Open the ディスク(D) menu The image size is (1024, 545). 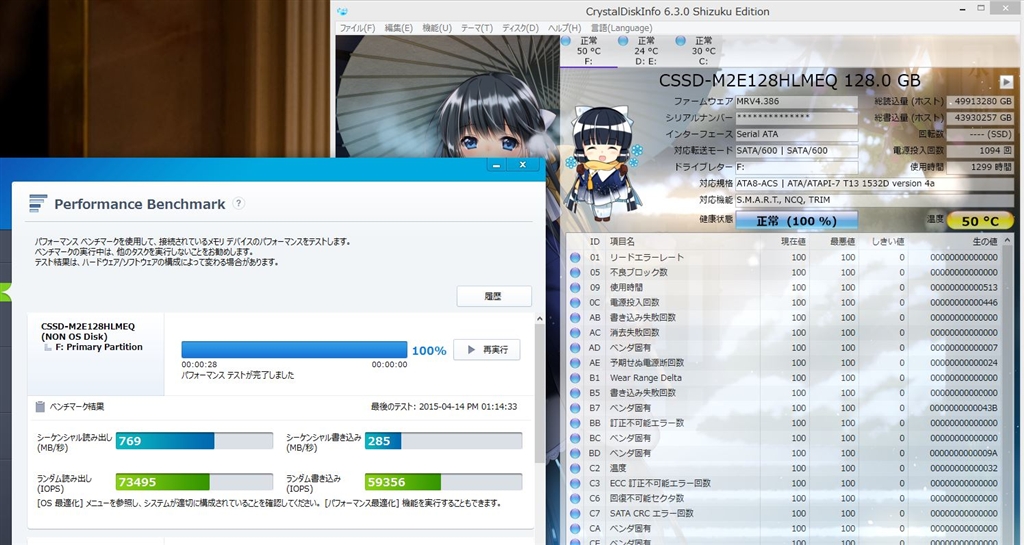pos(520,28)
